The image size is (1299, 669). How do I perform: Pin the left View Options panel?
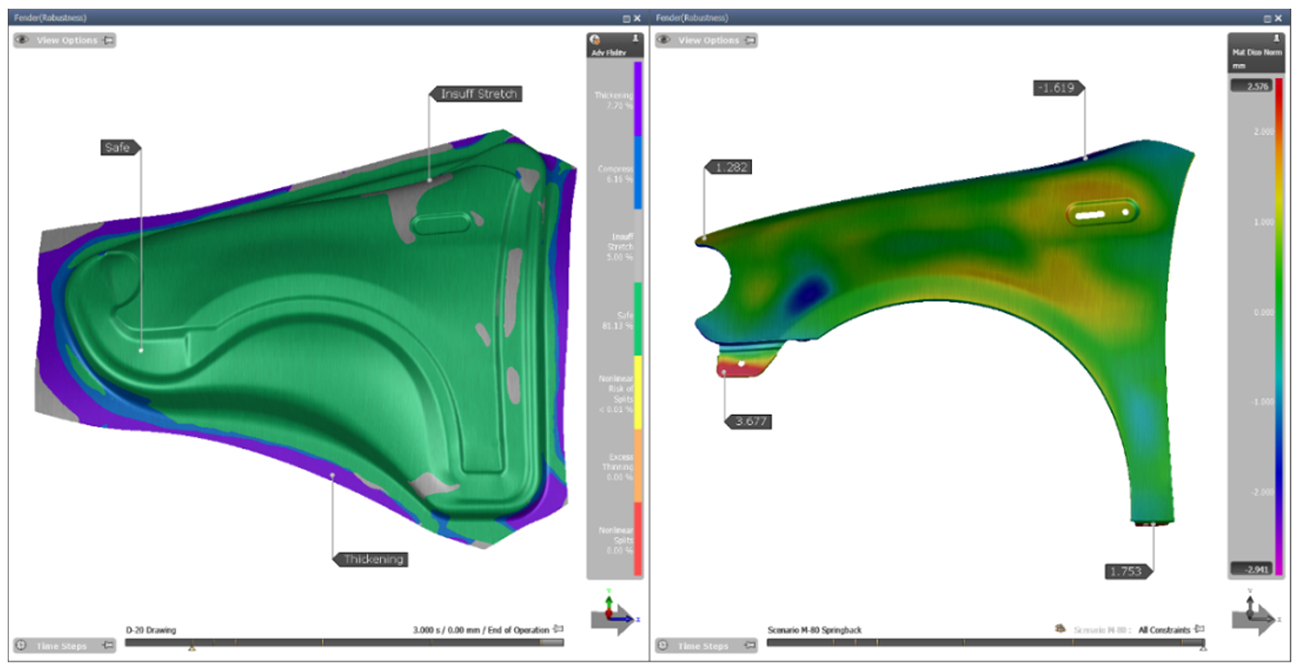[109, 40]
